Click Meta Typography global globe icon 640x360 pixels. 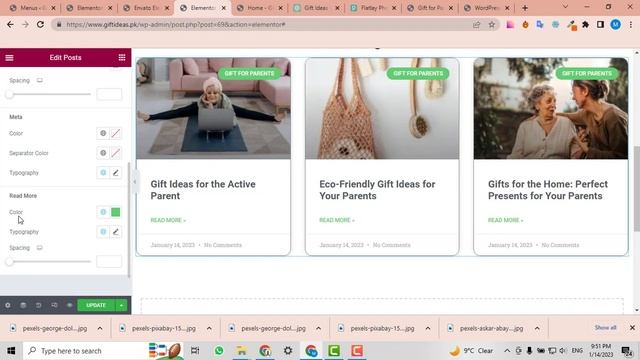tap(103, 173)
